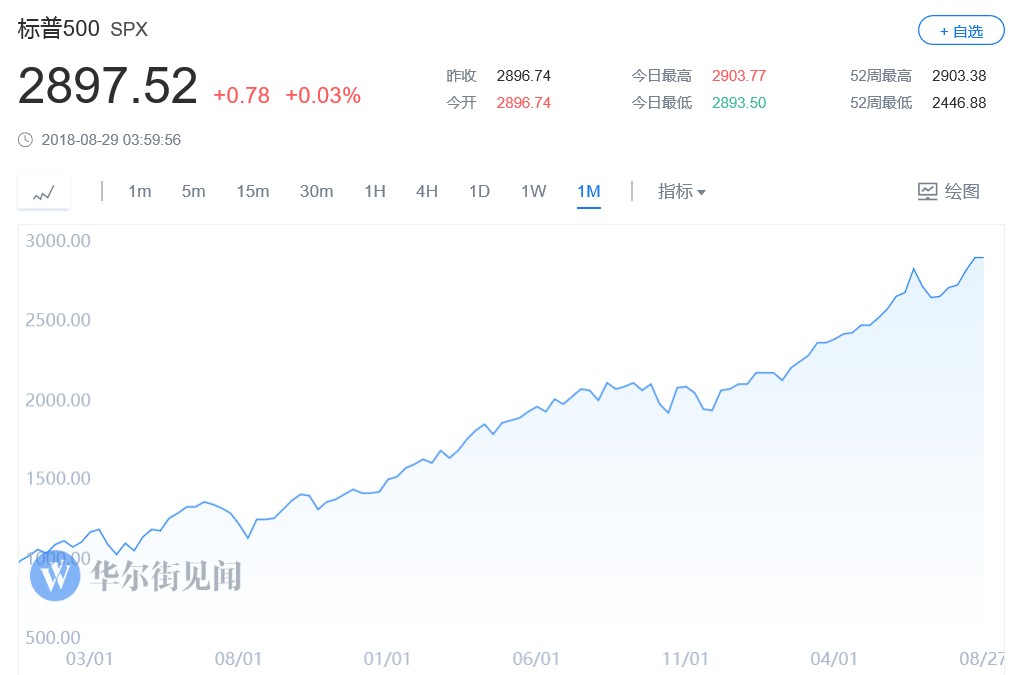Image resolution: width=1012 pixels, height=675 pixels.
Task: Switch to the 5m interval
Action: tap(193, 191)
